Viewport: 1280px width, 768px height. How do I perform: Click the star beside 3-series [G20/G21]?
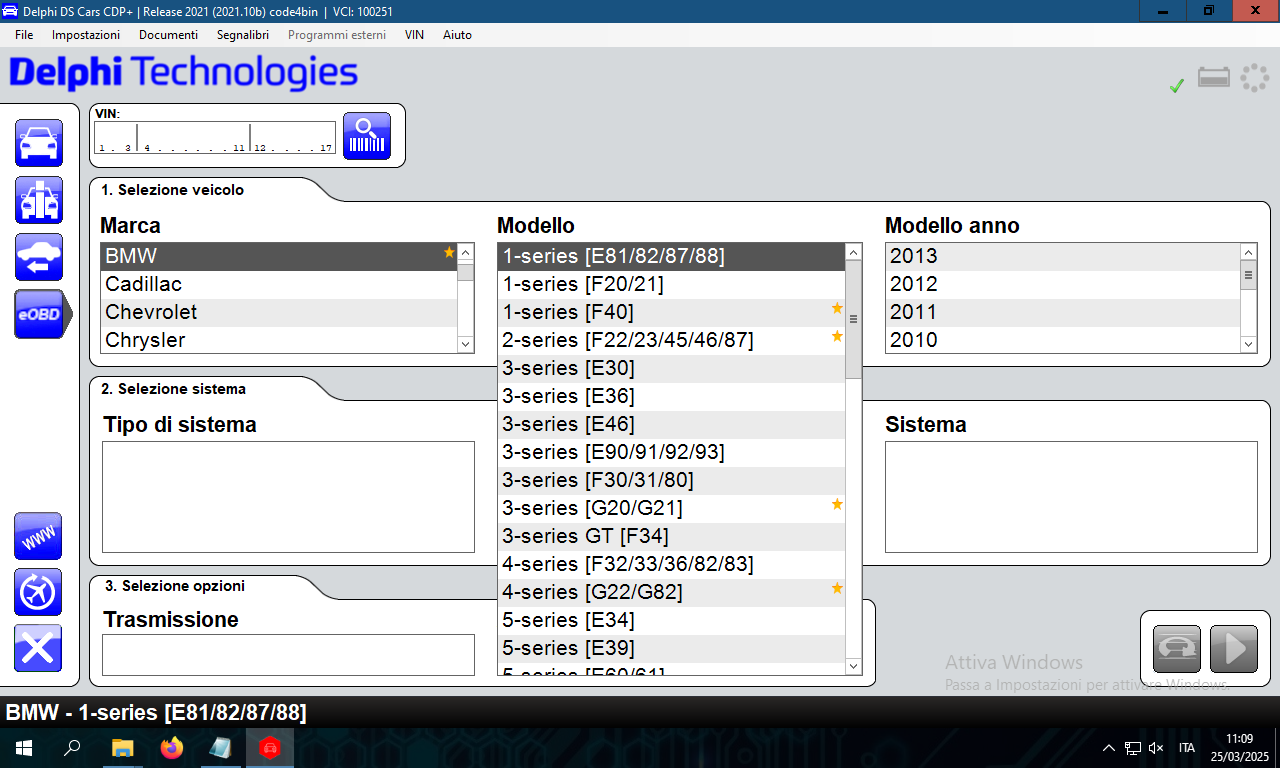tap(837, 505)
